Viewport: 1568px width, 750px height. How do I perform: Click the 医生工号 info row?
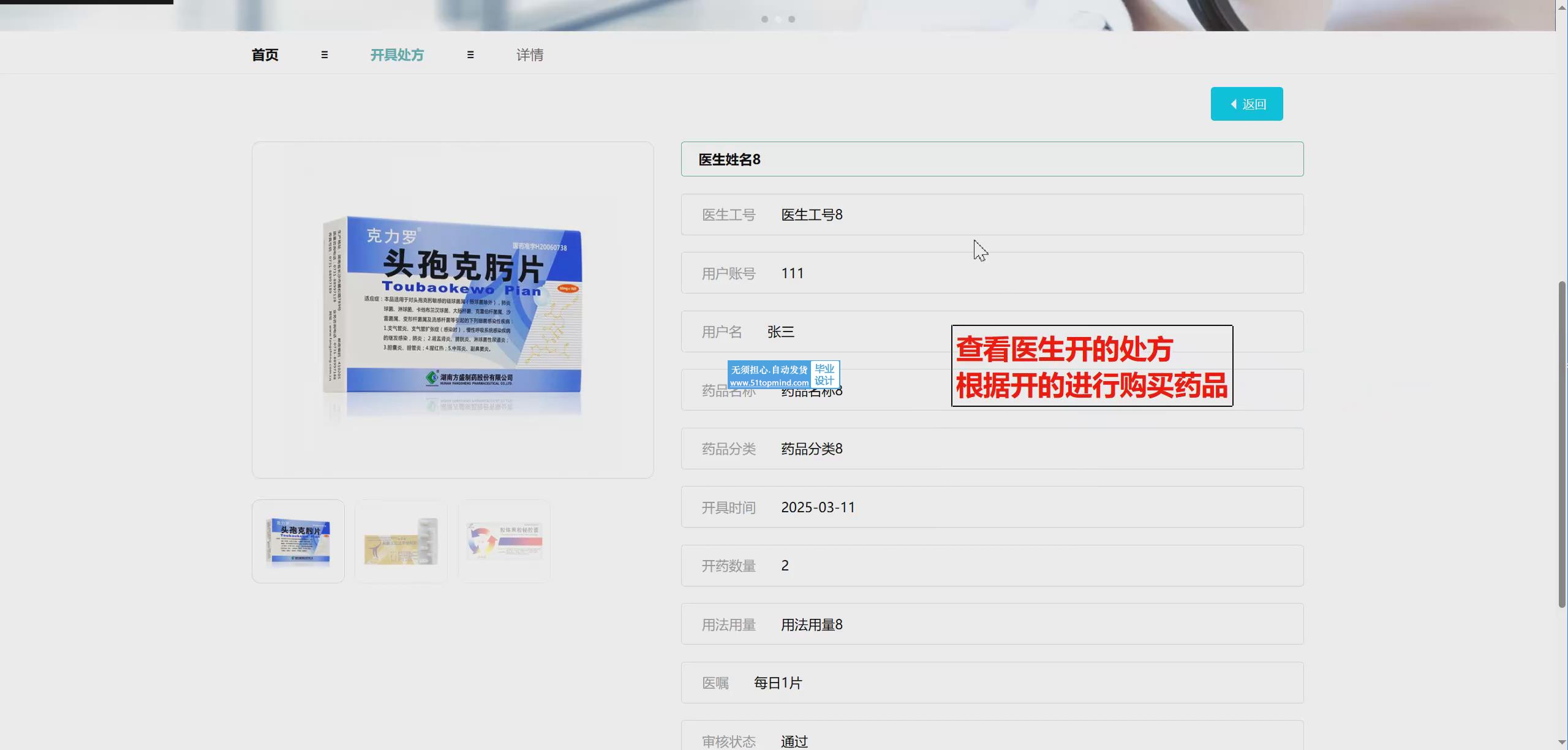click(992, 214)
